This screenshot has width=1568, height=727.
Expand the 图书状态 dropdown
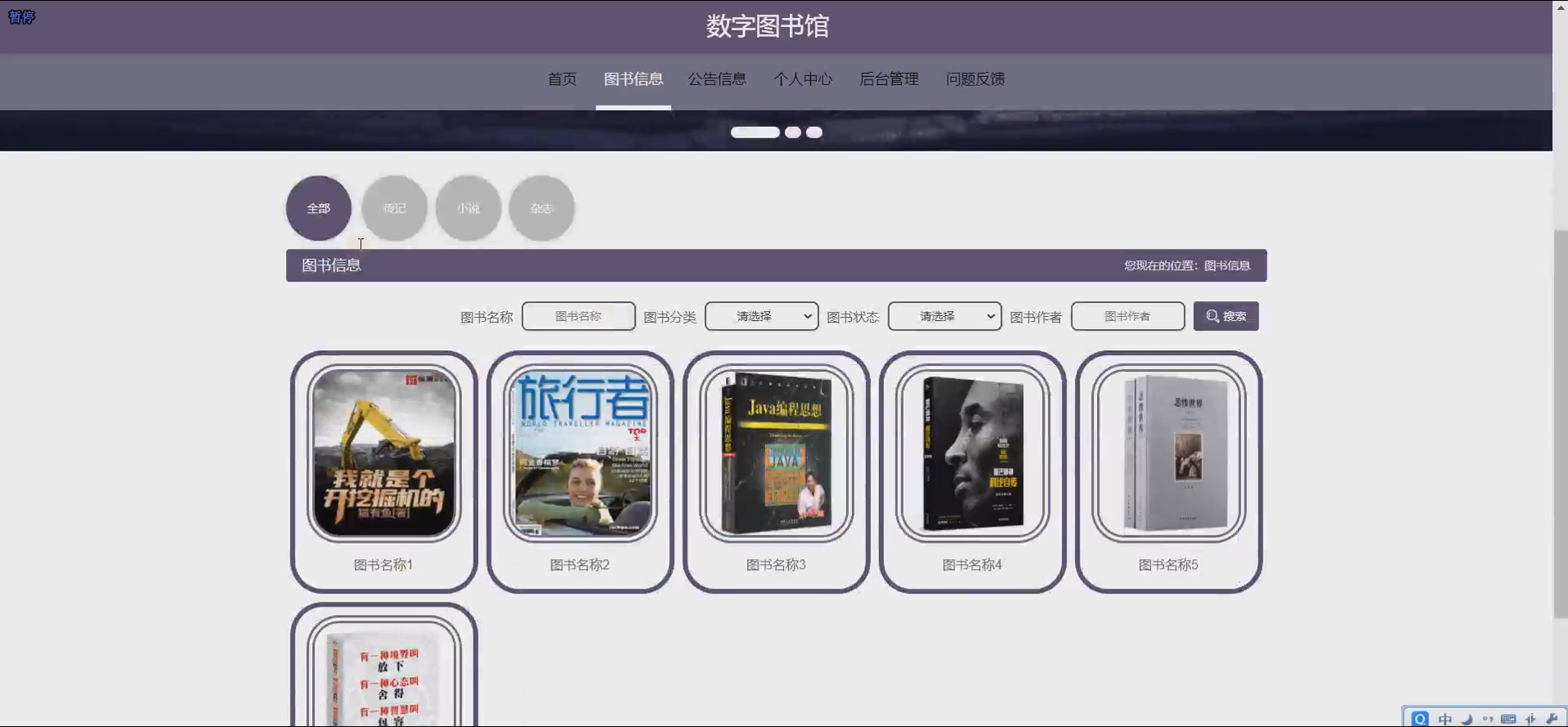click(945, 316)
